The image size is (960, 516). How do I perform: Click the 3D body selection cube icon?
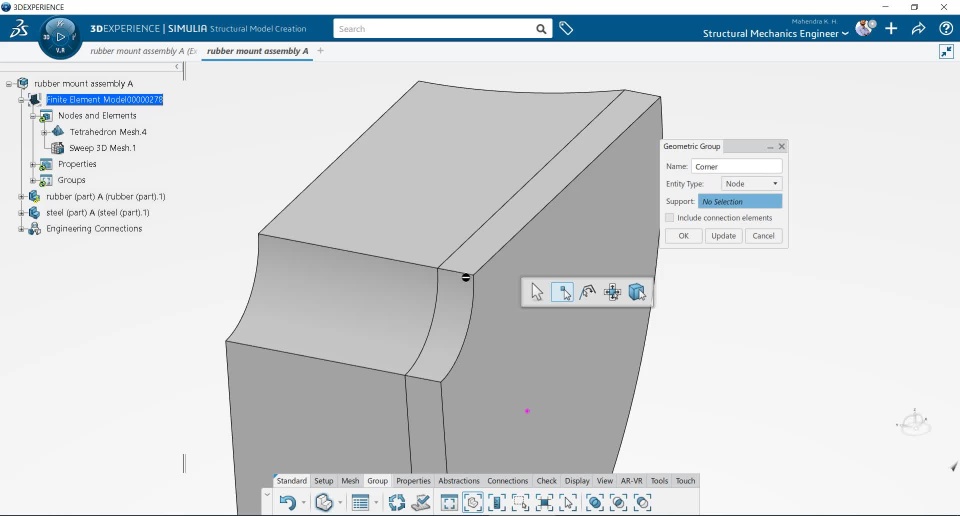point(637,292)
